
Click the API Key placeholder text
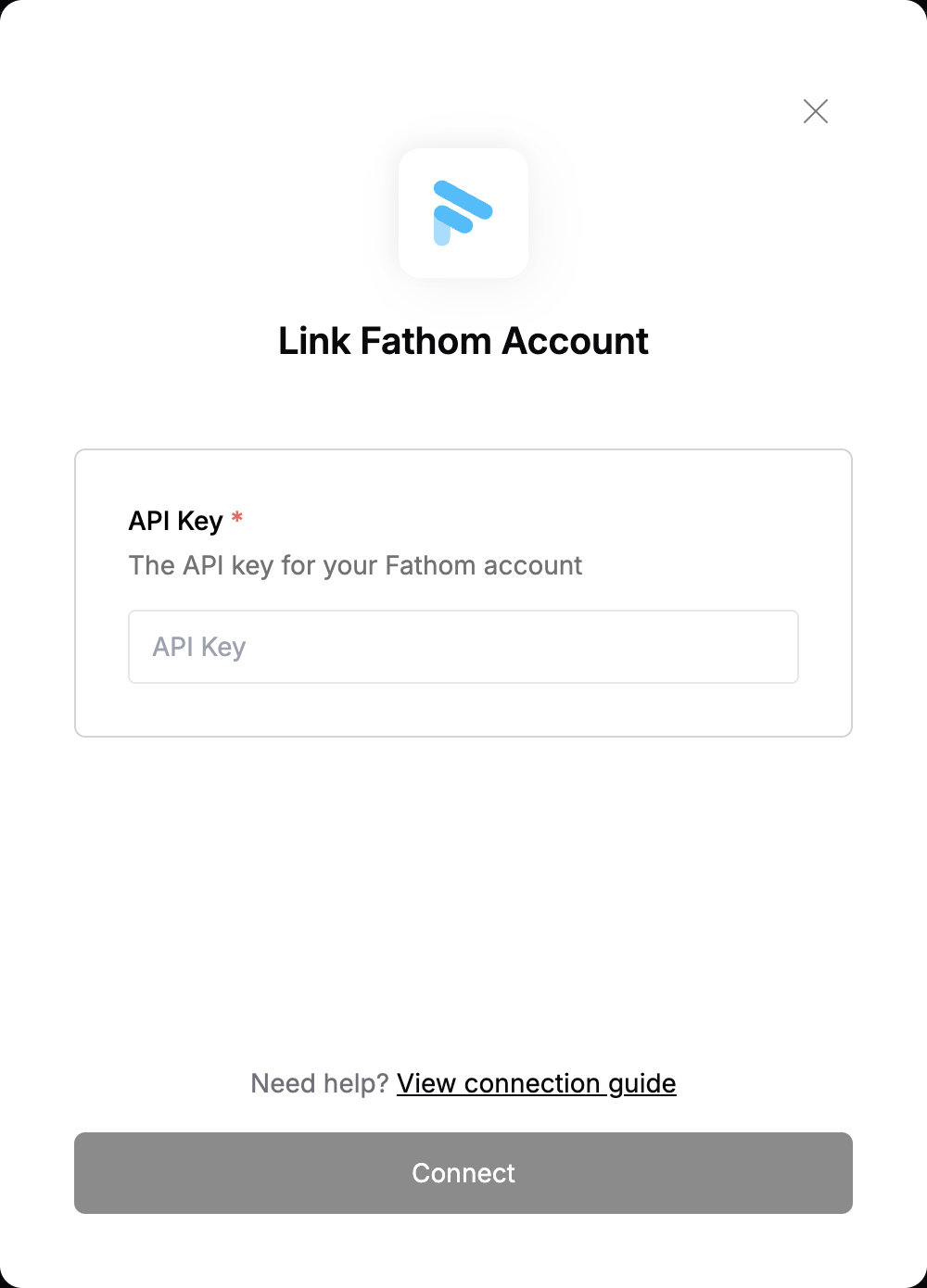pyautogui.click(x=199, y=647)
